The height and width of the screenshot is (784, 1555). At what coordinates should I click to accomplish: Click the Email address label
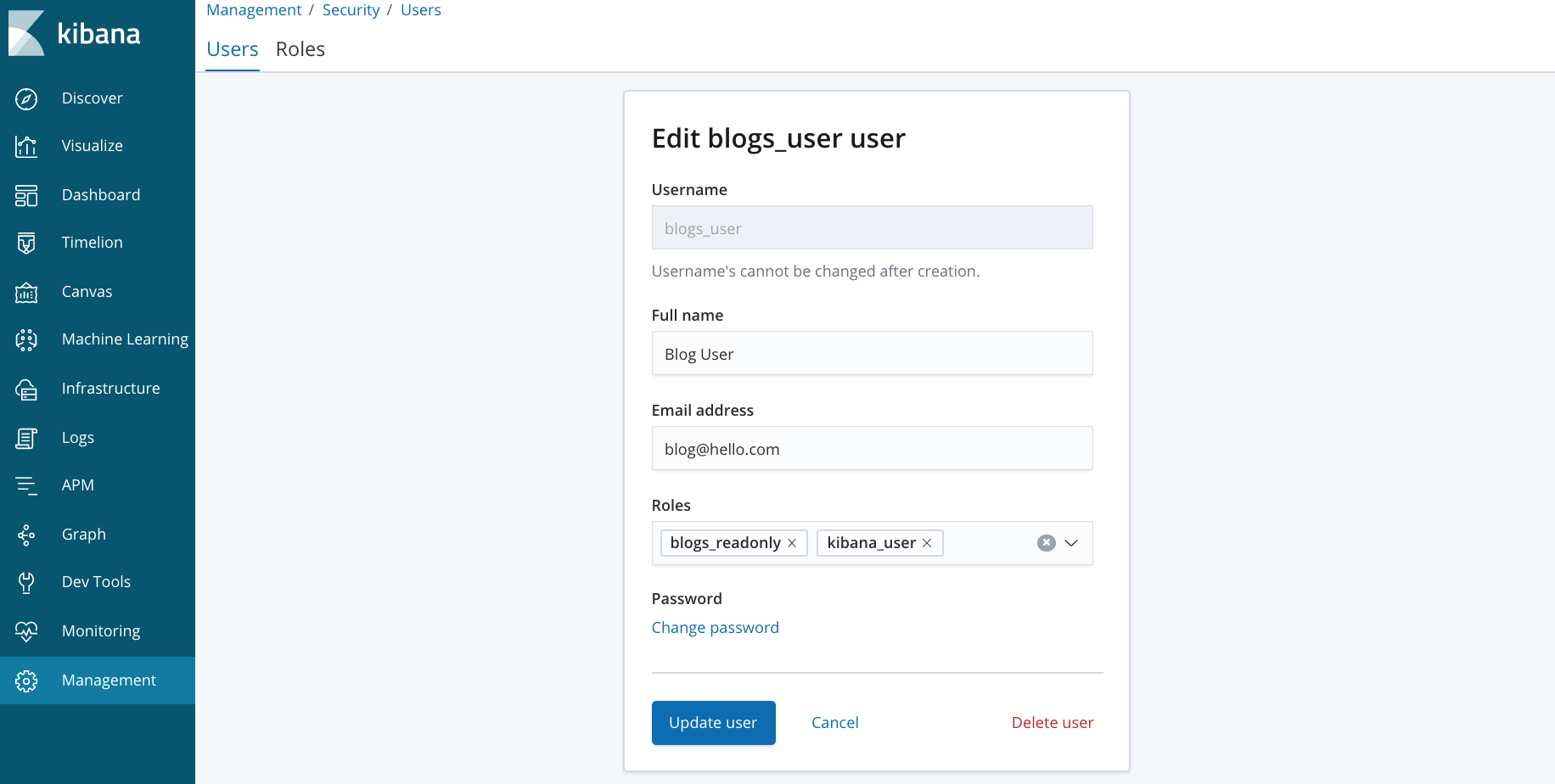(703, 411)
